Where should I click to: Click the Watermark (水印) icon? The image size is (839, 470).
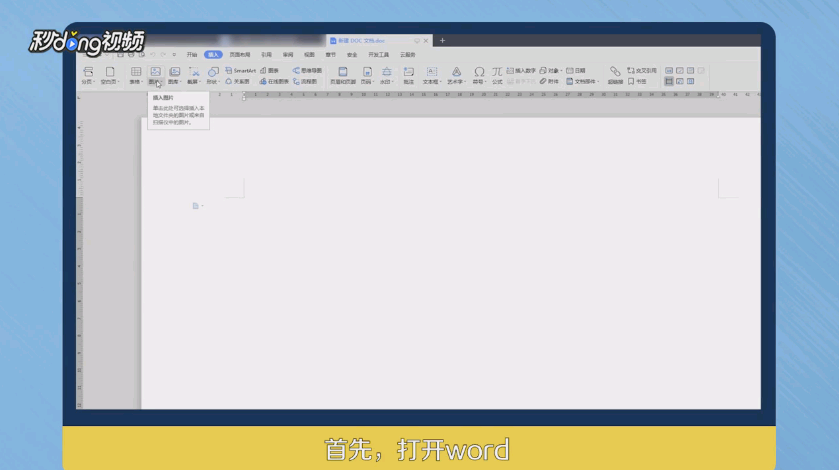click(386, 72)
